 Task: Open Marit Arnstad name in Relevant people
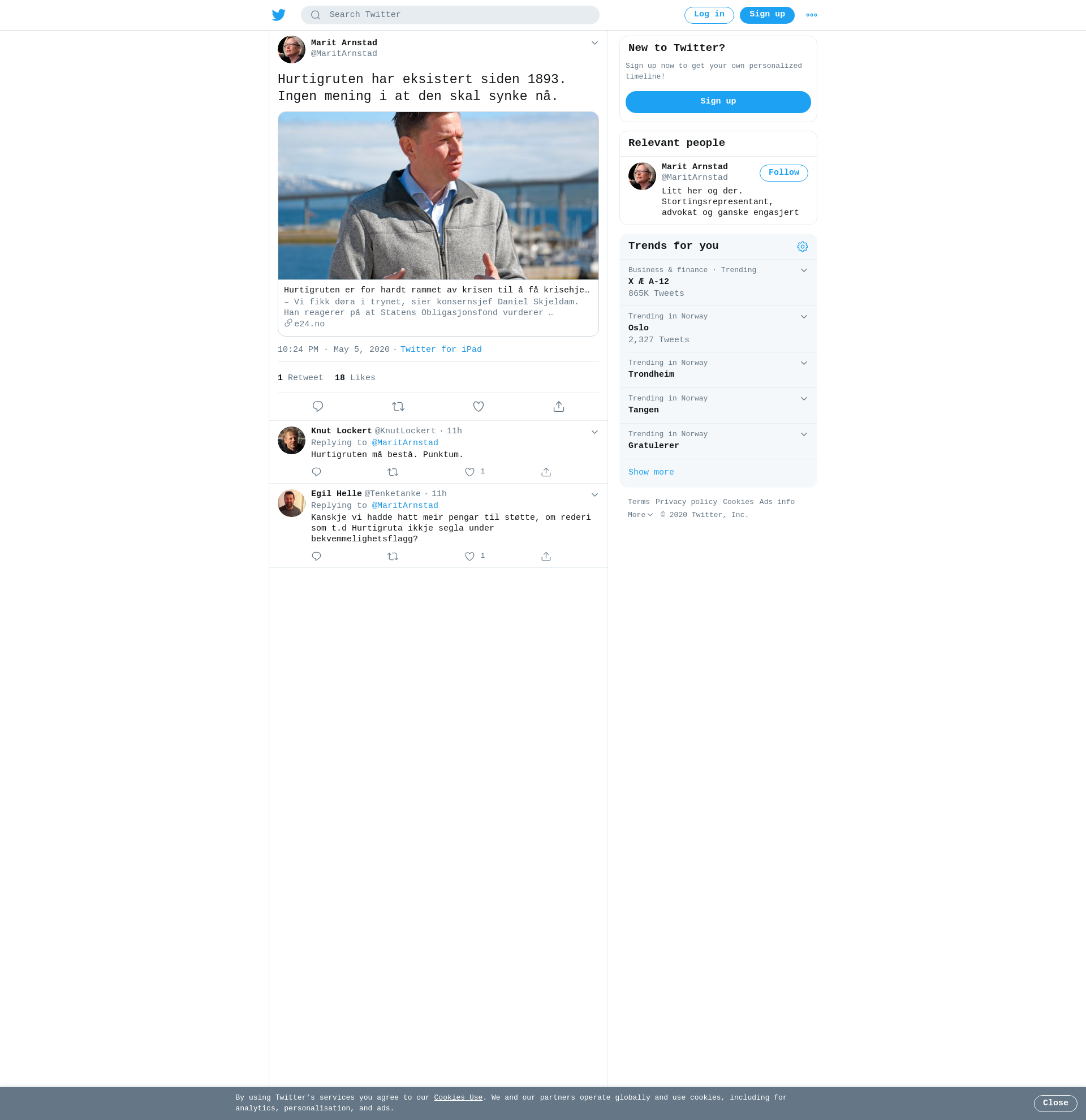pos(695,167)
